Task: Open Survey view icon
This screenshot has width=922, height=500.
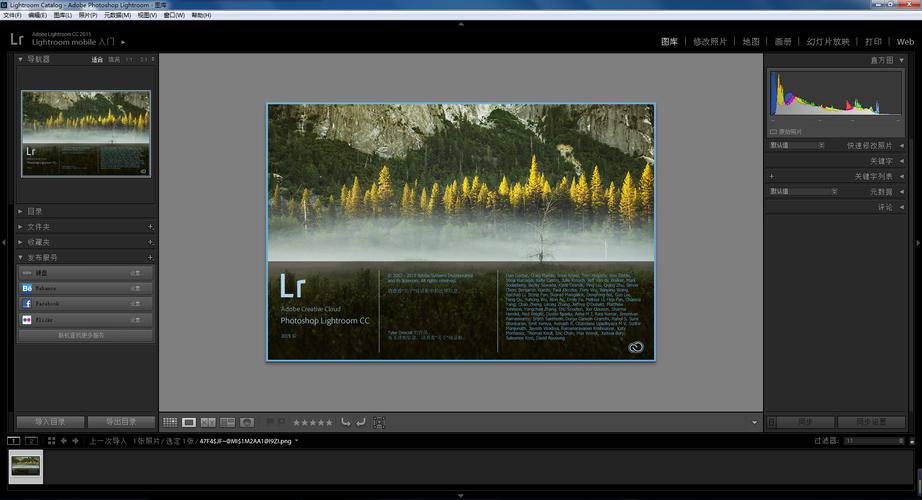Action: point(227,423)
